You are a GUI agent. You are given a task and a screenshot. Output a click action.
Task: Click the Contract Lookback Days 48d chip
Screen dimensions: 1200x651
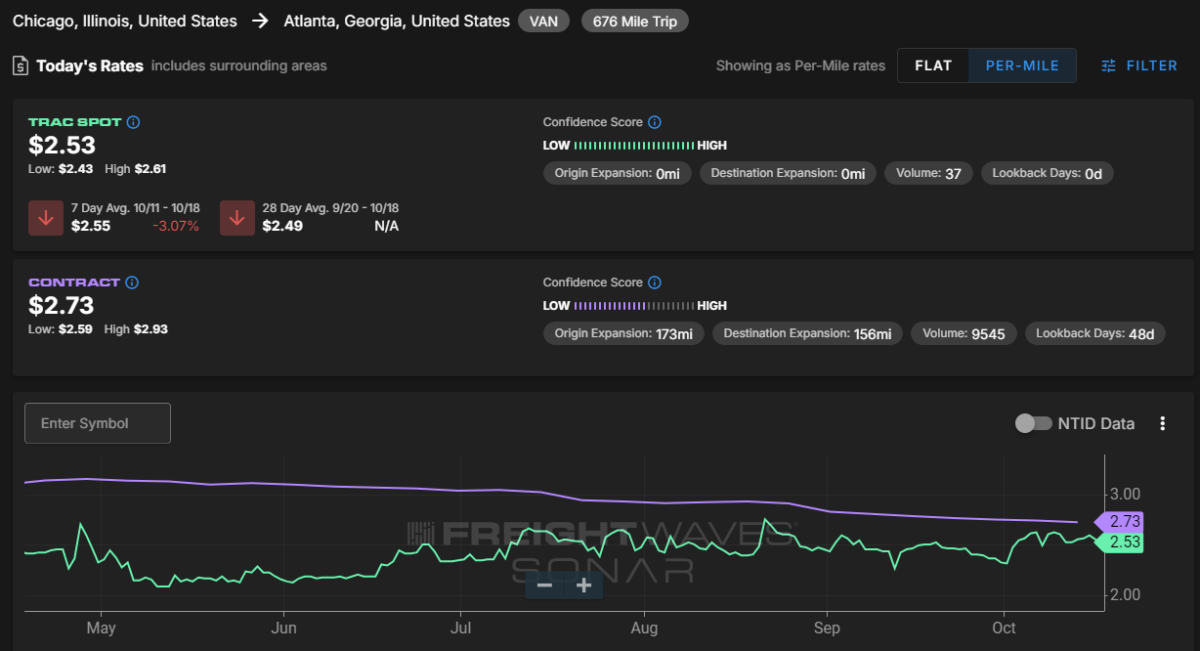1095,334
